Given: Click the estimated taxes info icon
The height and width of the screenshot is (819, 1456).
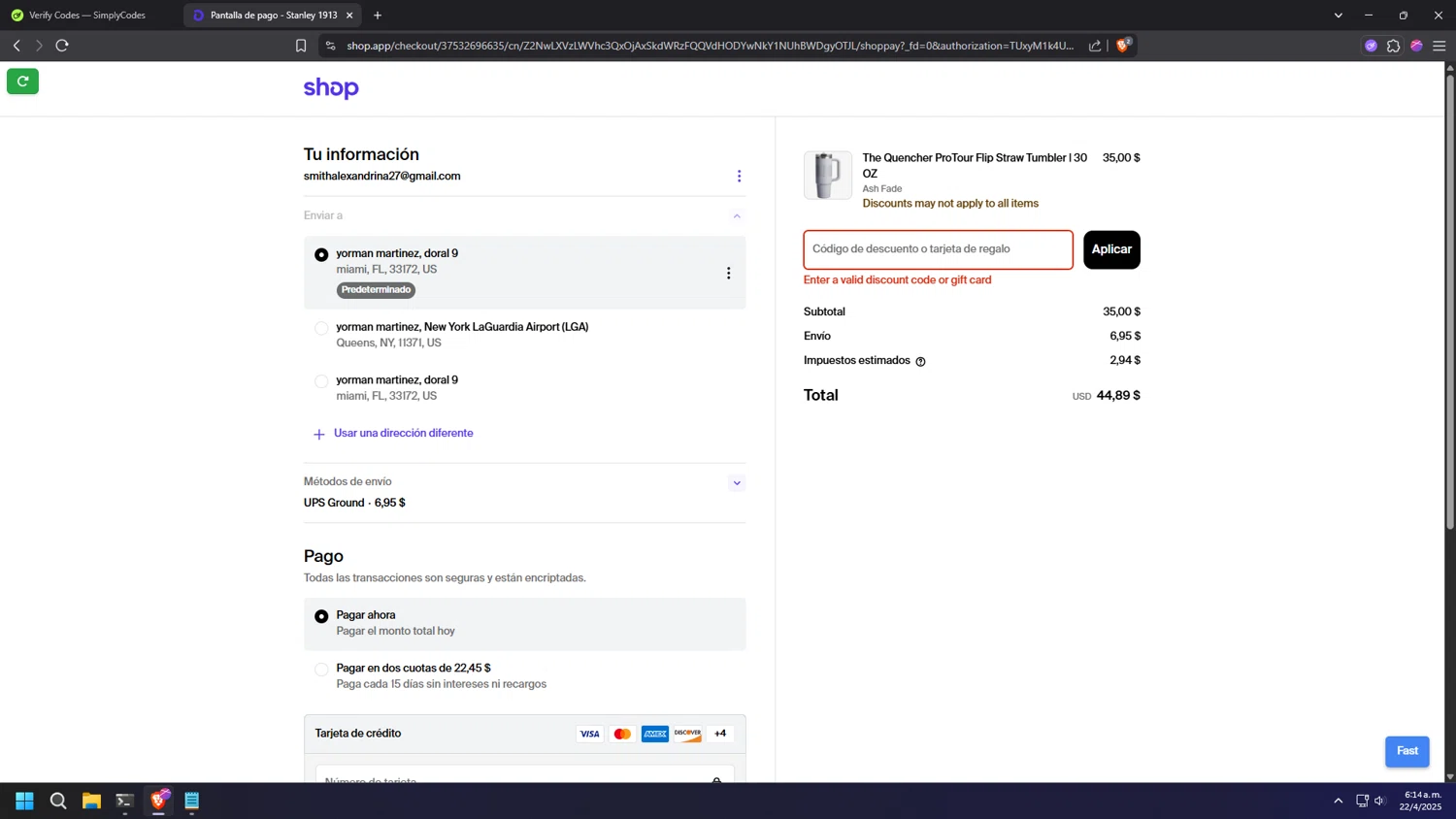Looking at the screenshot, I should coord(920,361).
